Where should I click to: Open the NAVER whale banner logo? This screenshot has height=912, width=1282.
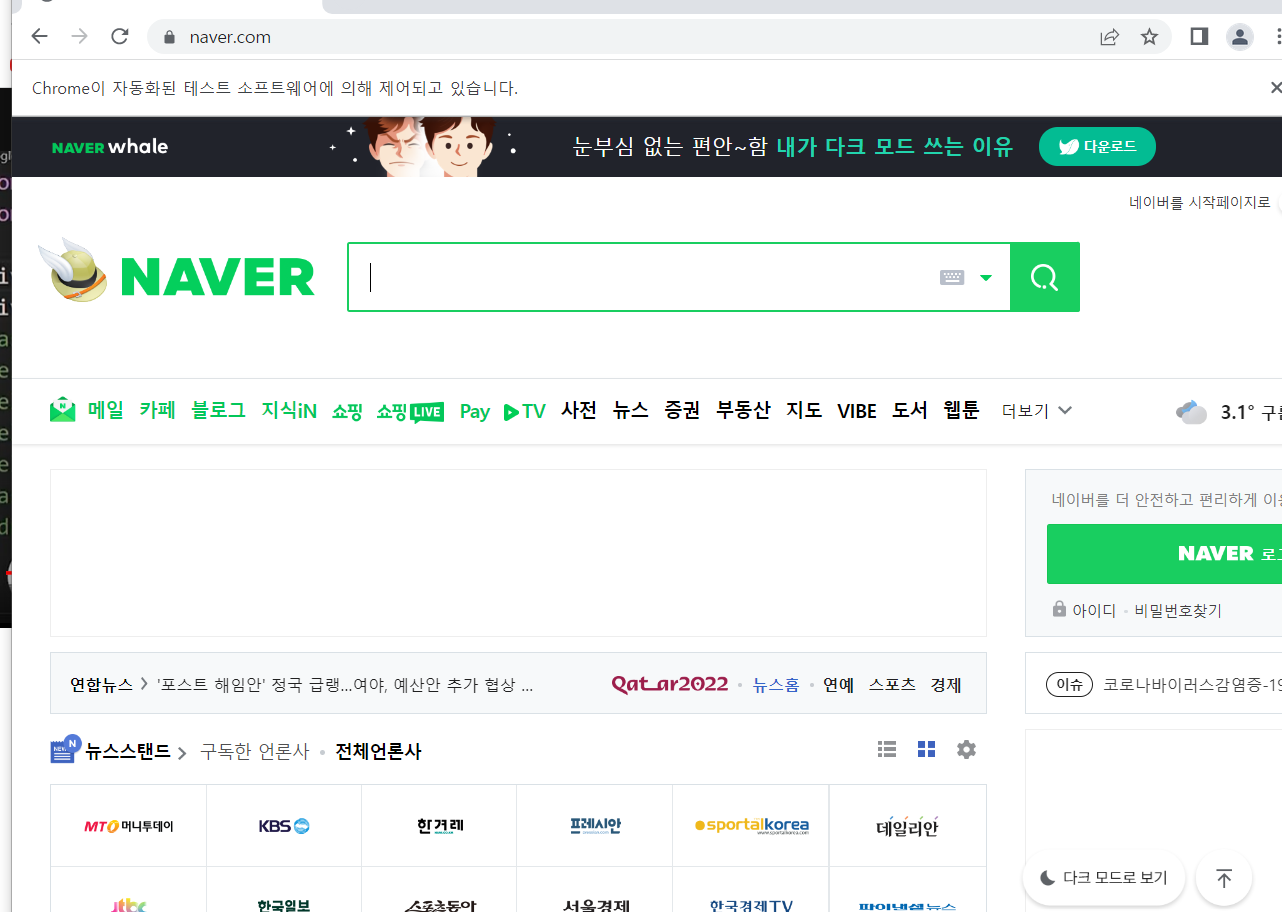click(x=110, y=147)
